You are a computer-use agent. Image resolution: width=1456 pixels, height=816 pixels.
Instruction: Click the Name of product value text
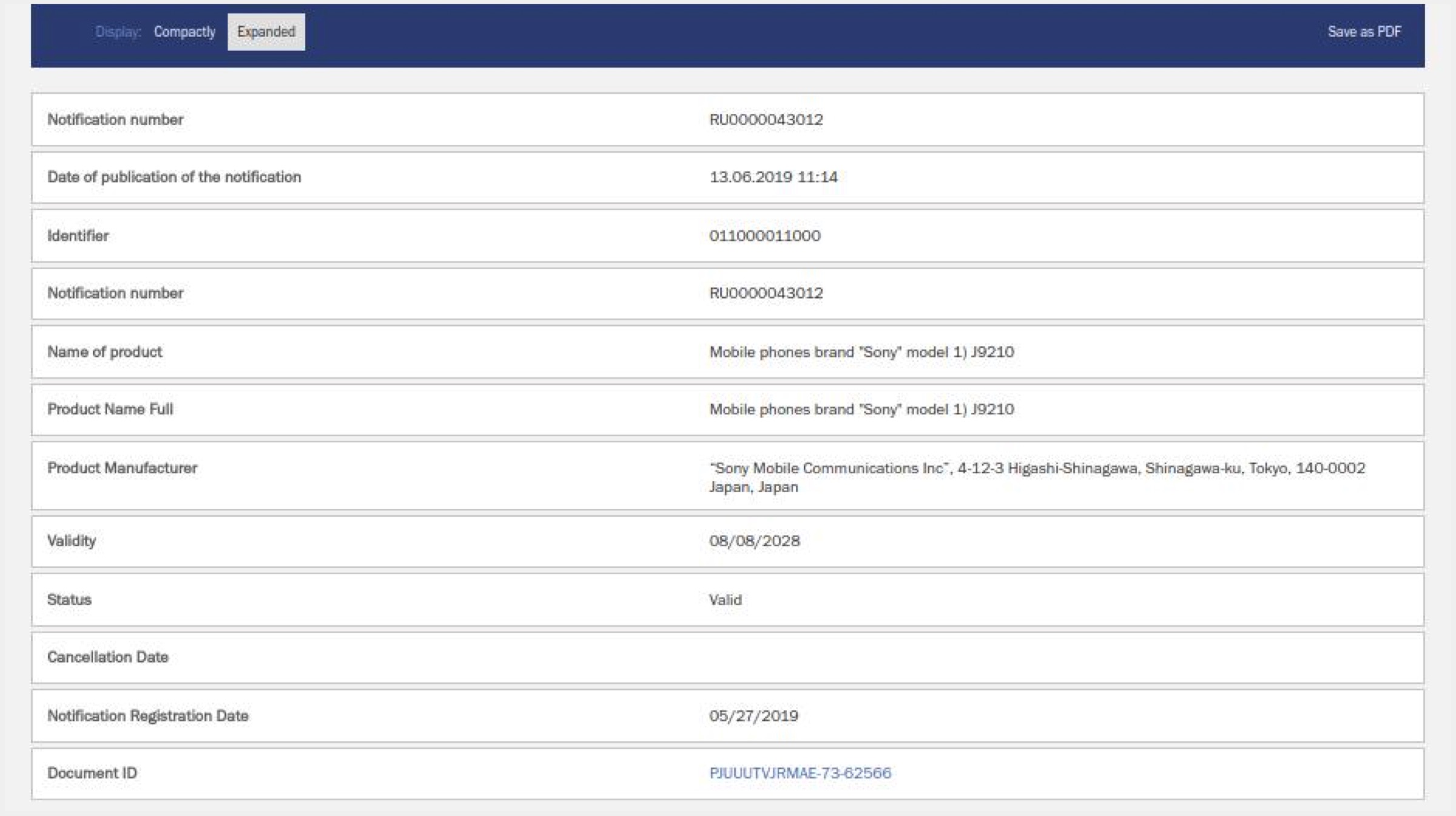[x=861, y=352]
